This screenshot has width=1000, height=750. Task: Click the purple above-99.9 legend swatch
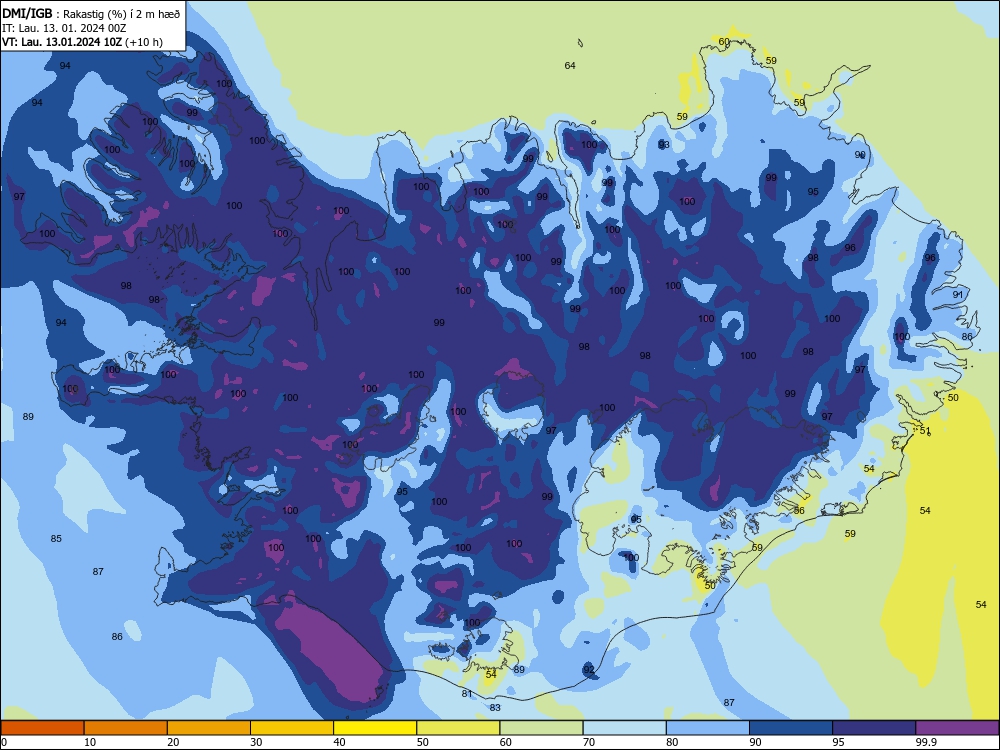[x=957, y=728]
